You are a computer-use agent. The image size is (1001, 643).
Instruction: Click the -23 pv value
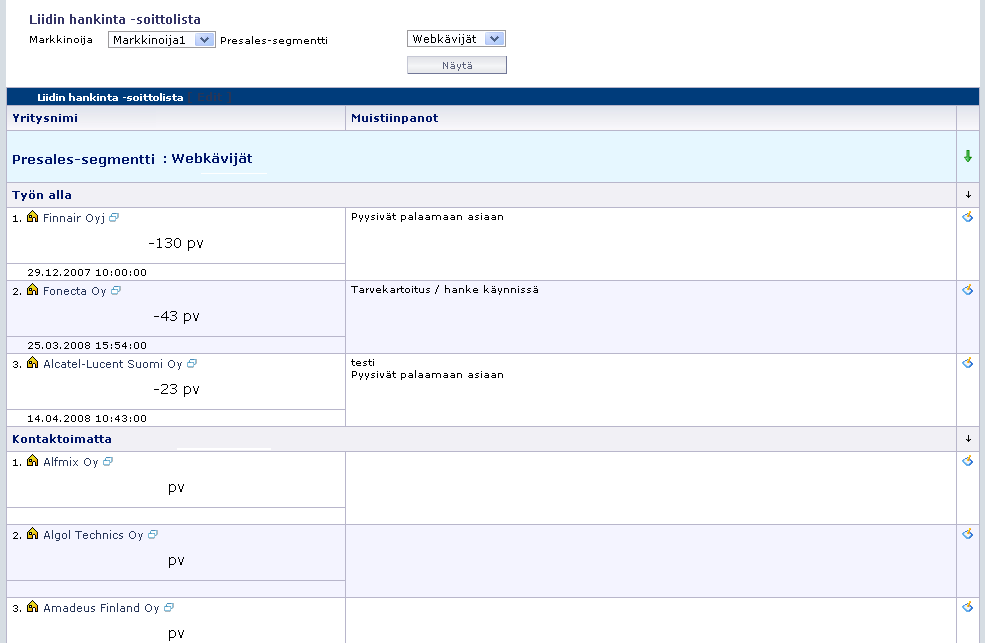pyautogui.click(x=176, y=389)
